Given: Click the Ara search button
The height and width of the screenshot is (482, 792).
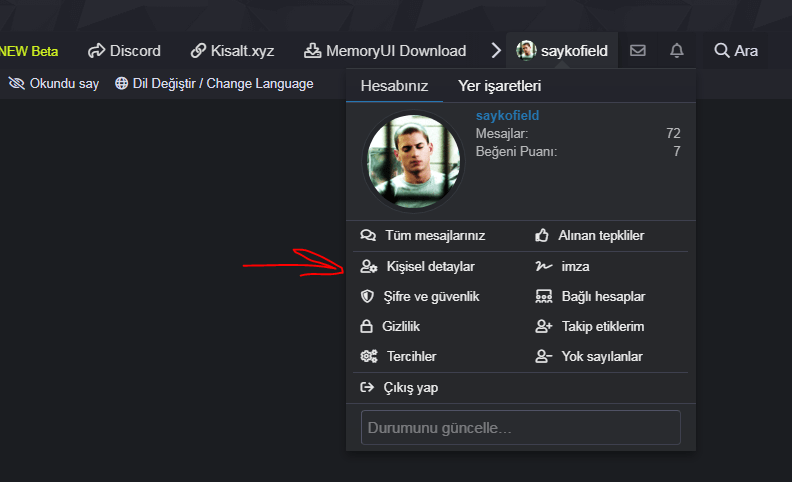Looking at the screenshot, I should point(735,51).
